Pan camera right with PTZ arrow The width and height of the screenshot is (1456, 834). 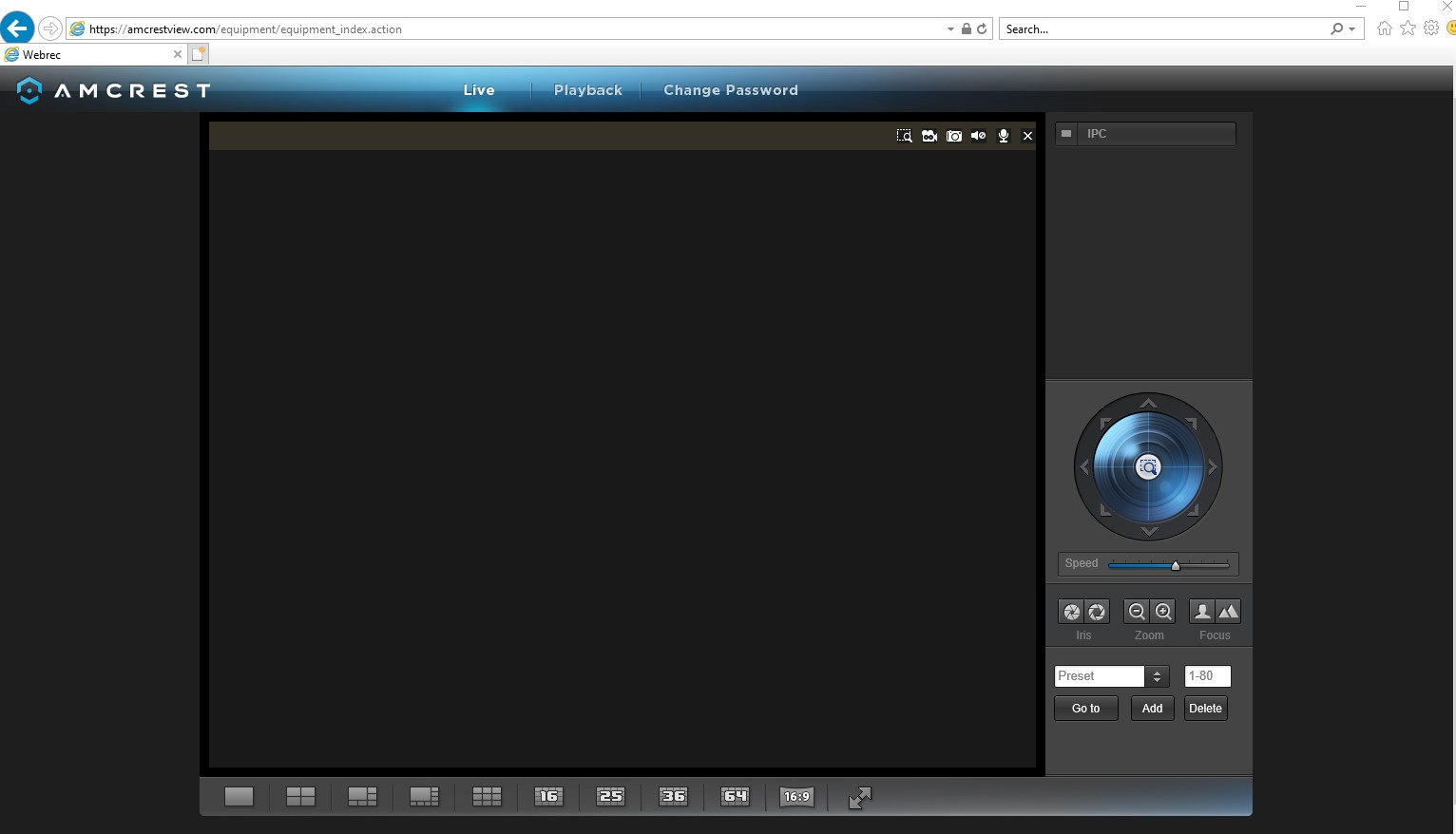pos(1212,467)
